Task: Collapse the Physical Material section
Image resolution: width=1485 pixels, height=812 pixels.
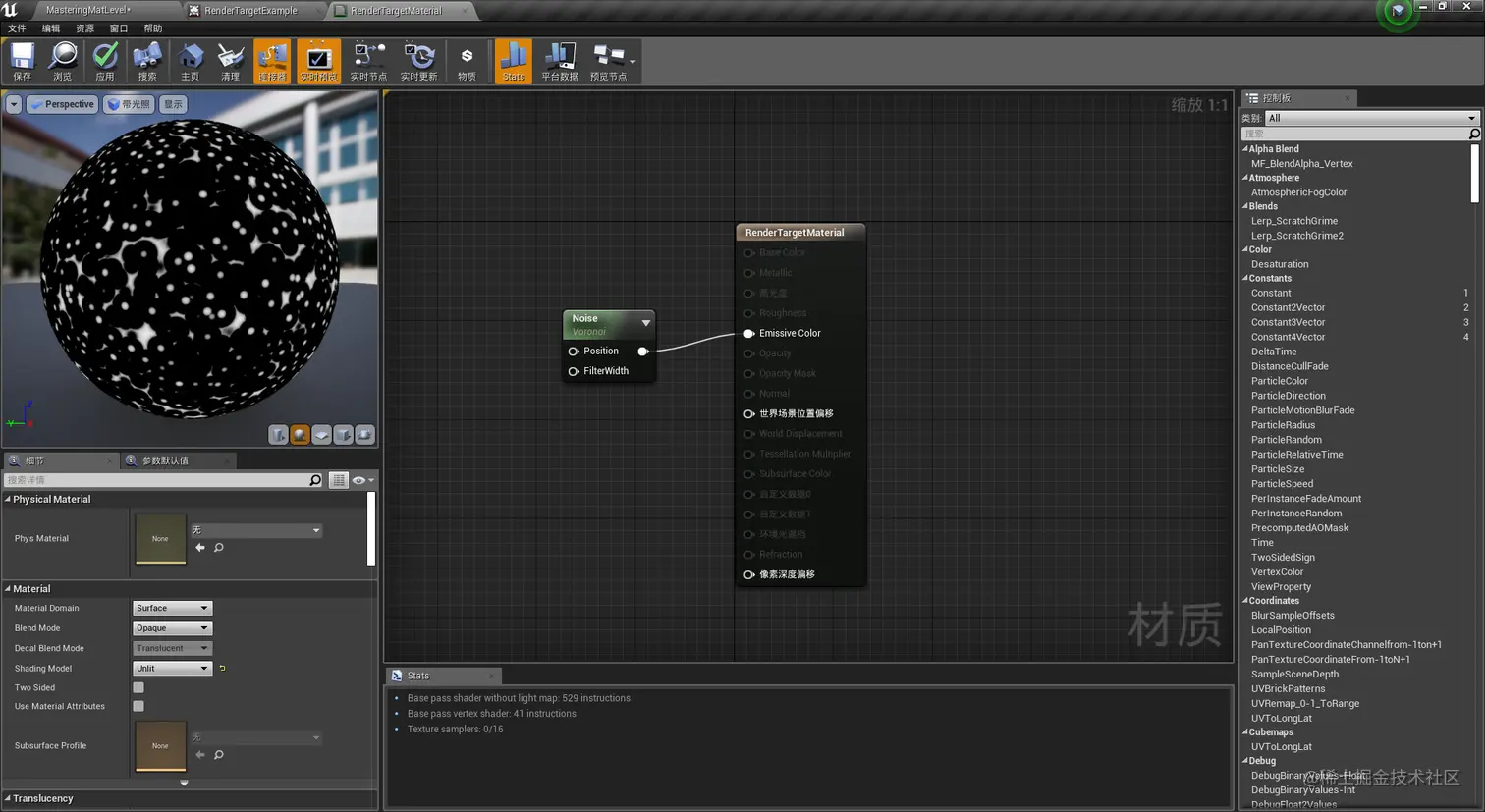Action: point(8,499)
